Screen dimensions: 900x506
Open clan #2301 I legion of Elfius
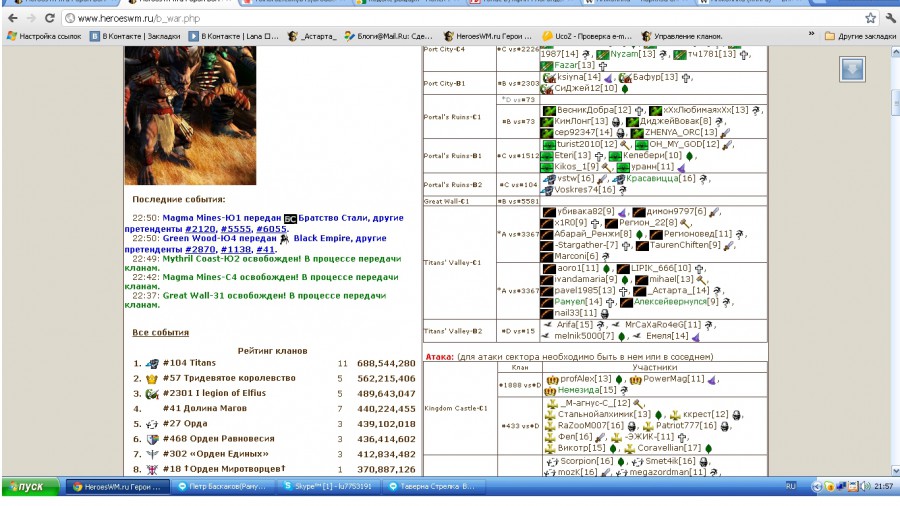(214, 393)
